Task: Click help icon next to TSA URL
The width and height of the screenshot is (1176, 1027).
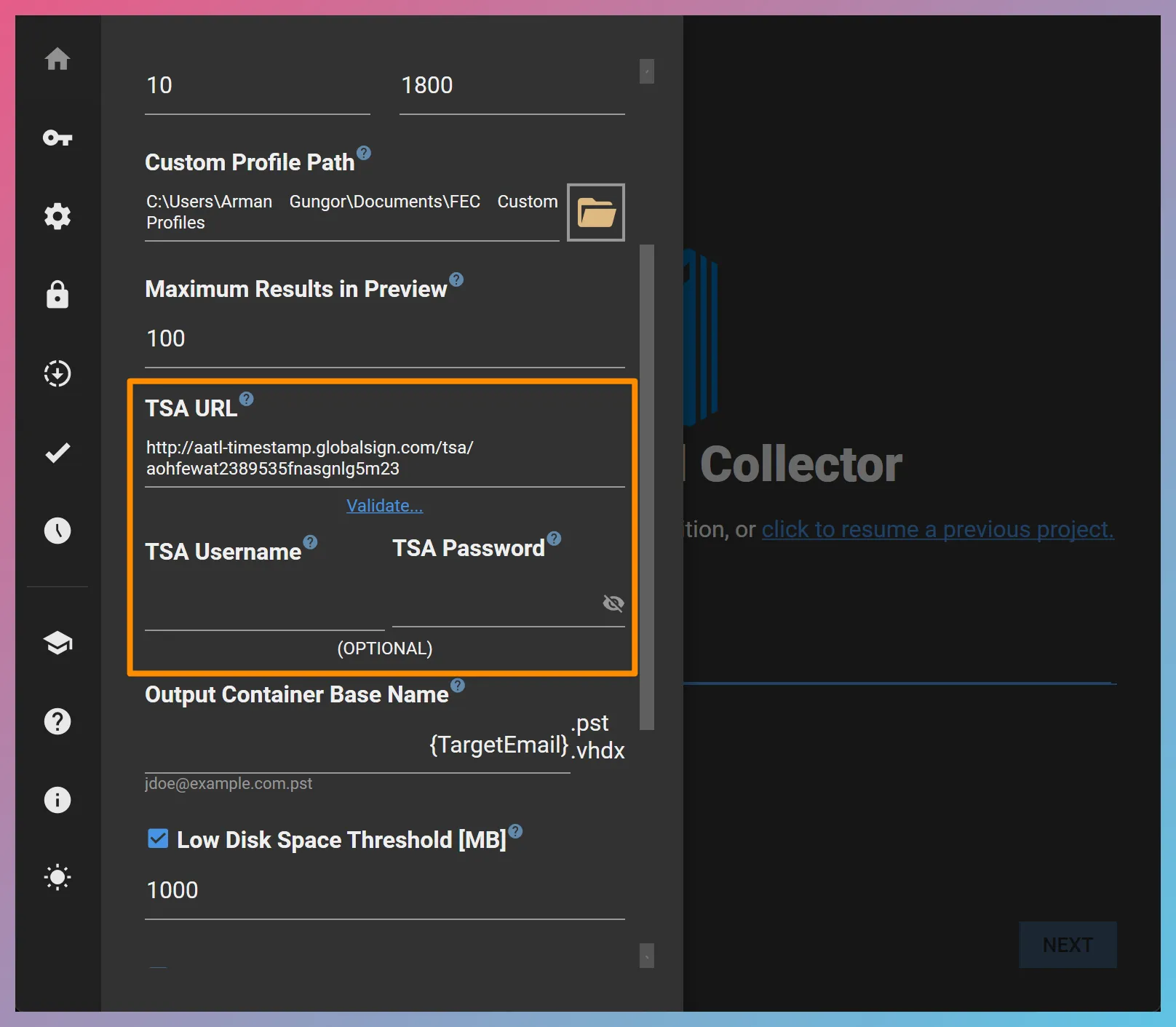Action: point(247,399)
